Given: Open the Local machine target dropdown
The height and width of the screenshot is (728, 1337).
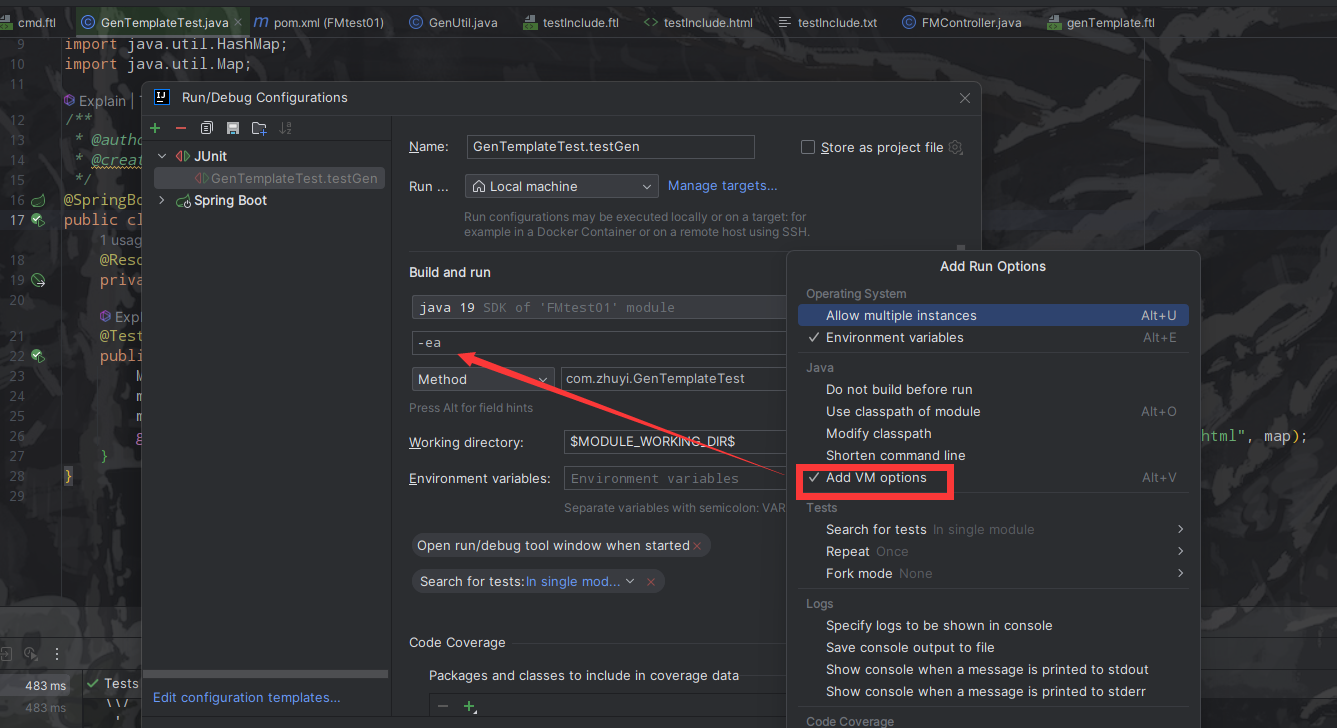Looking at the screenshot, I should [x=647, y=186].
